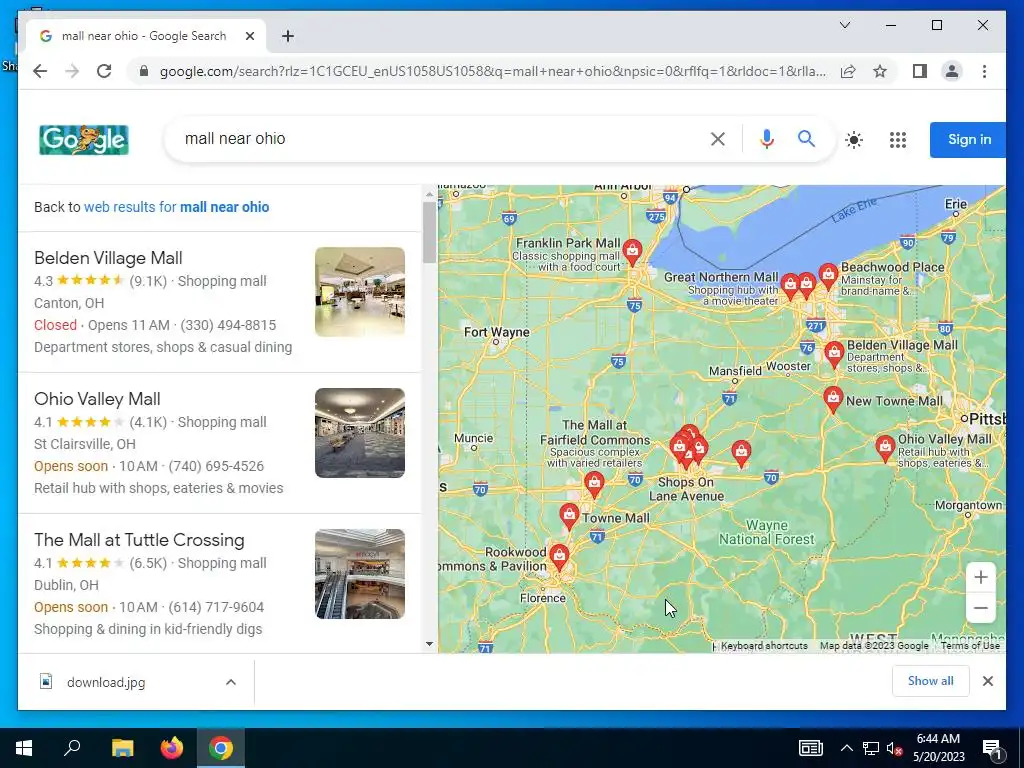Open The Mall at Tuttle Crossing listing
This screenshot has height=768, width=1024.
[x=139, y=540]
